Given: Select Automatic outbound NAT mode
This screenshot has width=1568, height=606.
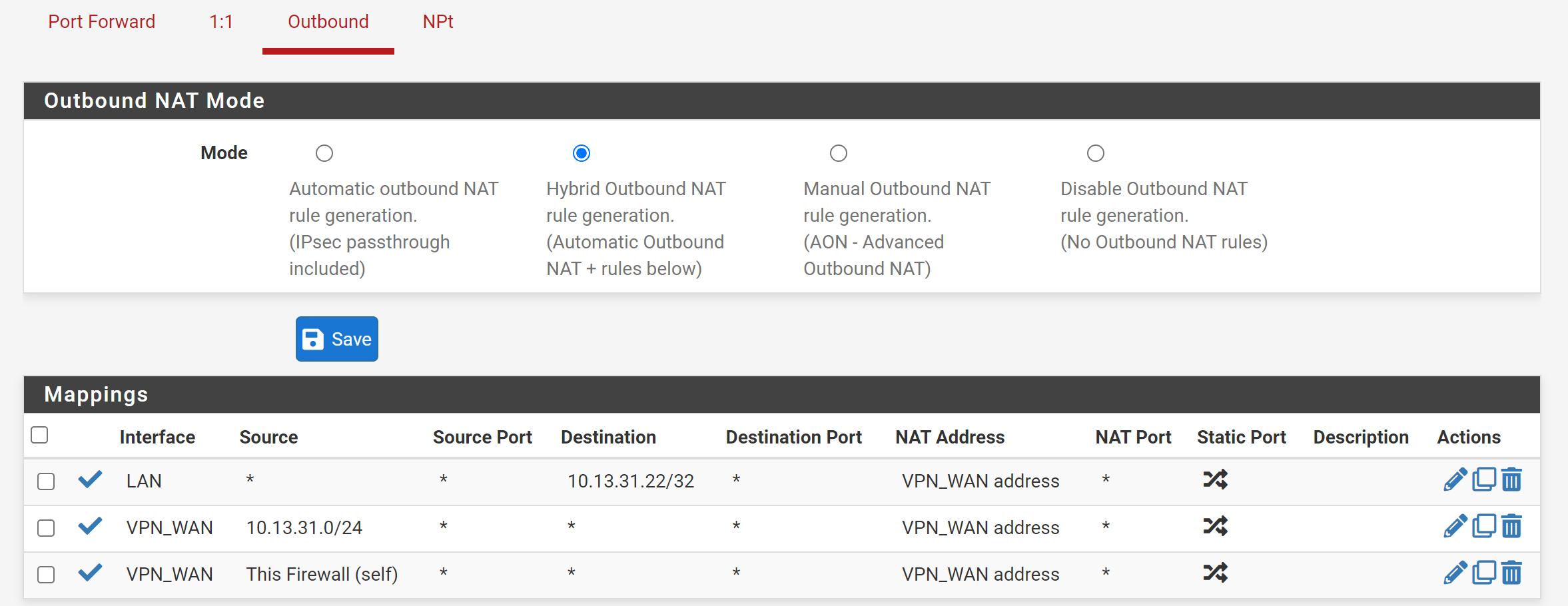Looking at the screenshot, I should (x=324, y=153).
